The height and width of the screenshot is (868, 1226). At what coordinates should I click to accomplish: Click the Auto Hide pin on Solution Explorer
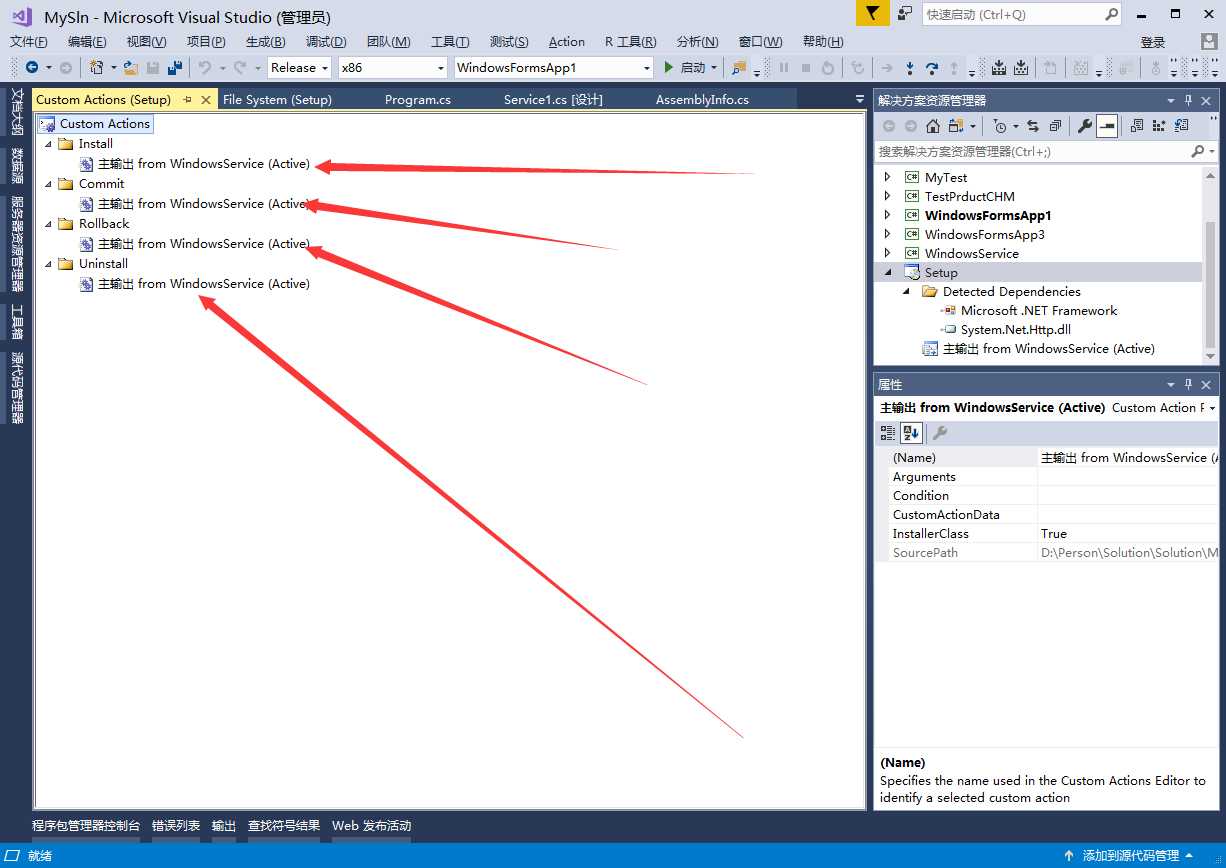tap(1188, 101)
